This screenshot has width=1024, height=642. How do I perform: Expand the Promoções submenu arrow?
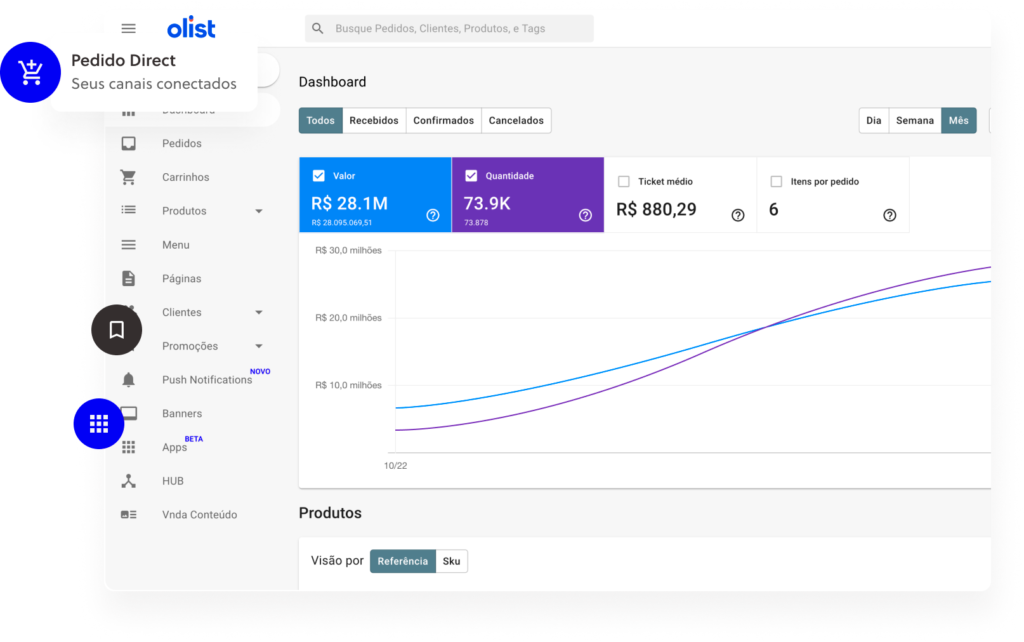pyautogui.click(x=259, y=346)
